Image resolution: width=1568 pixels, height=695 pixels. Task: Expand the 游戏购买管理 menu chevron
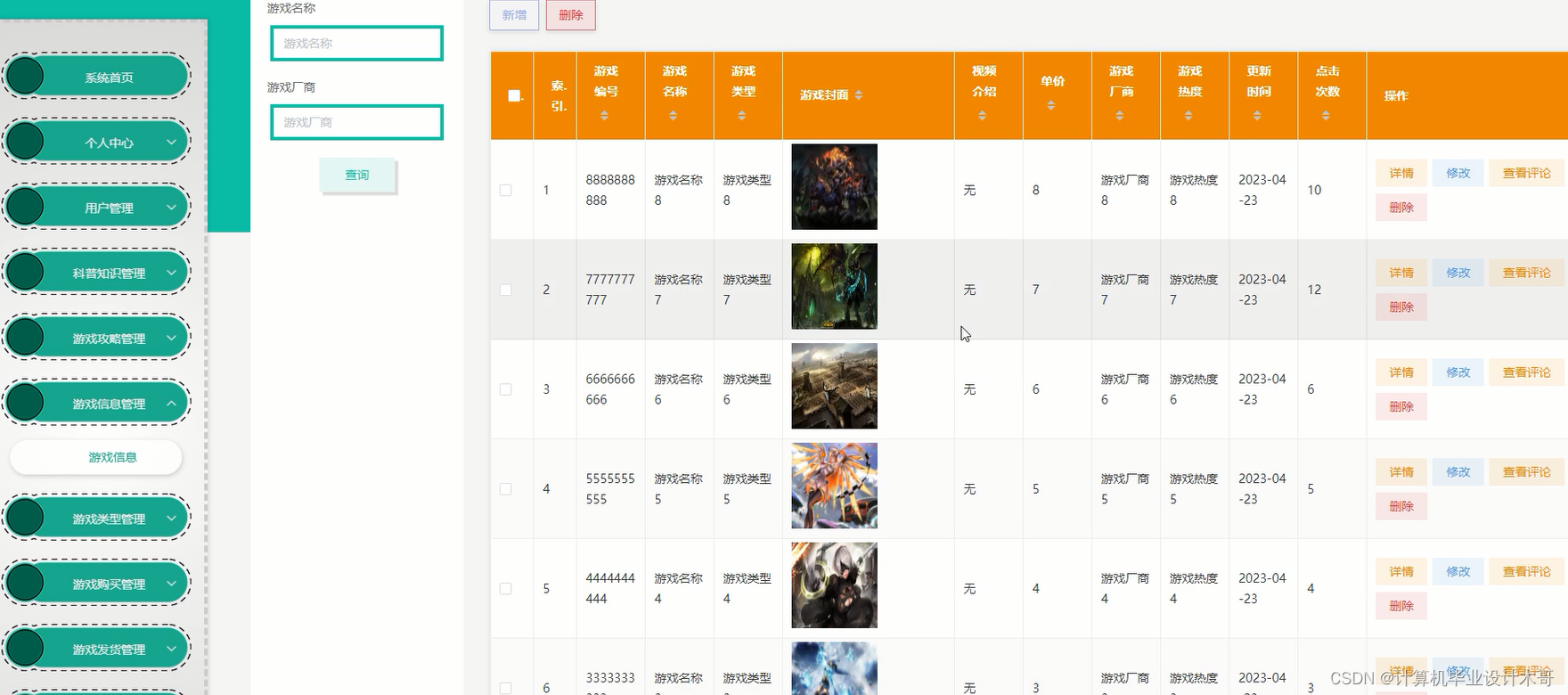click(x=171, y=584)
